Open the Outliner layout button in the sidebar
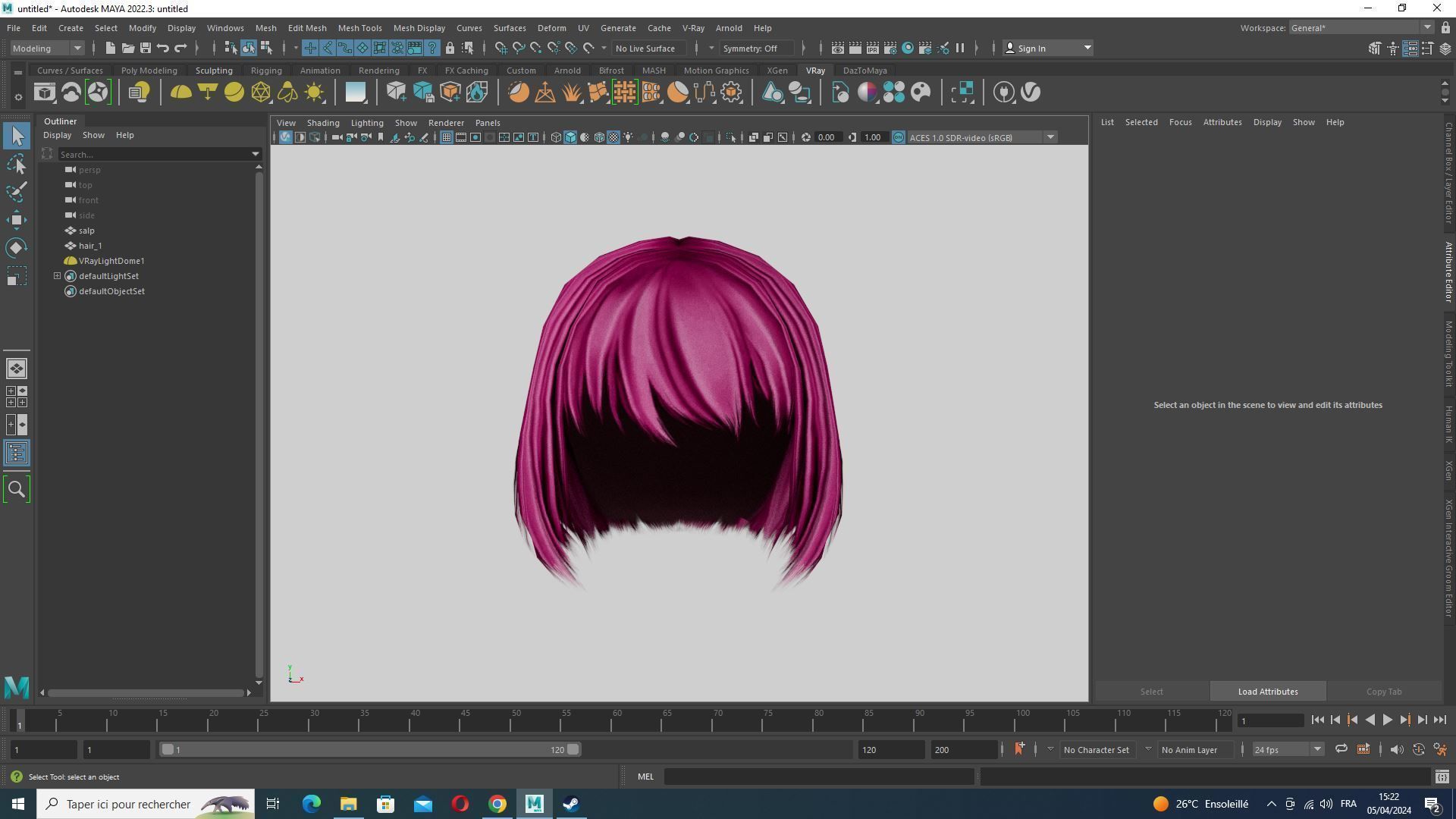Screen dimensions: 1456x819 [17, 453]
